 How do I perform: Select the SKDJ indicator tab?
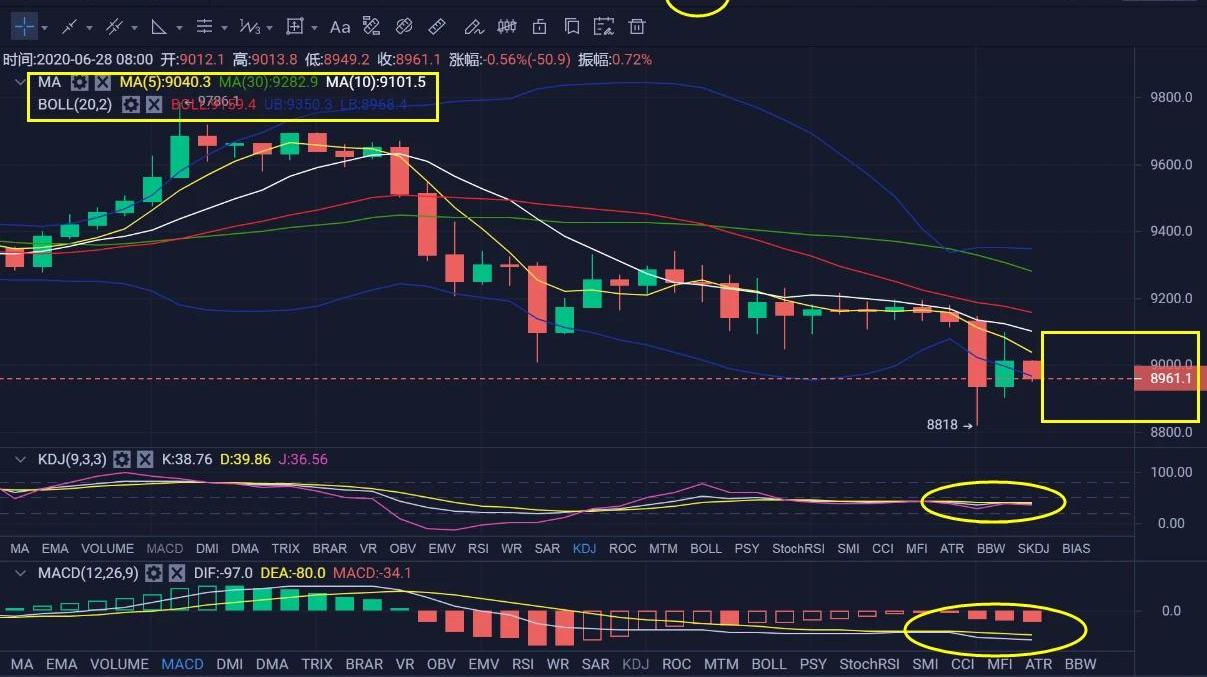click(1033, 549)
